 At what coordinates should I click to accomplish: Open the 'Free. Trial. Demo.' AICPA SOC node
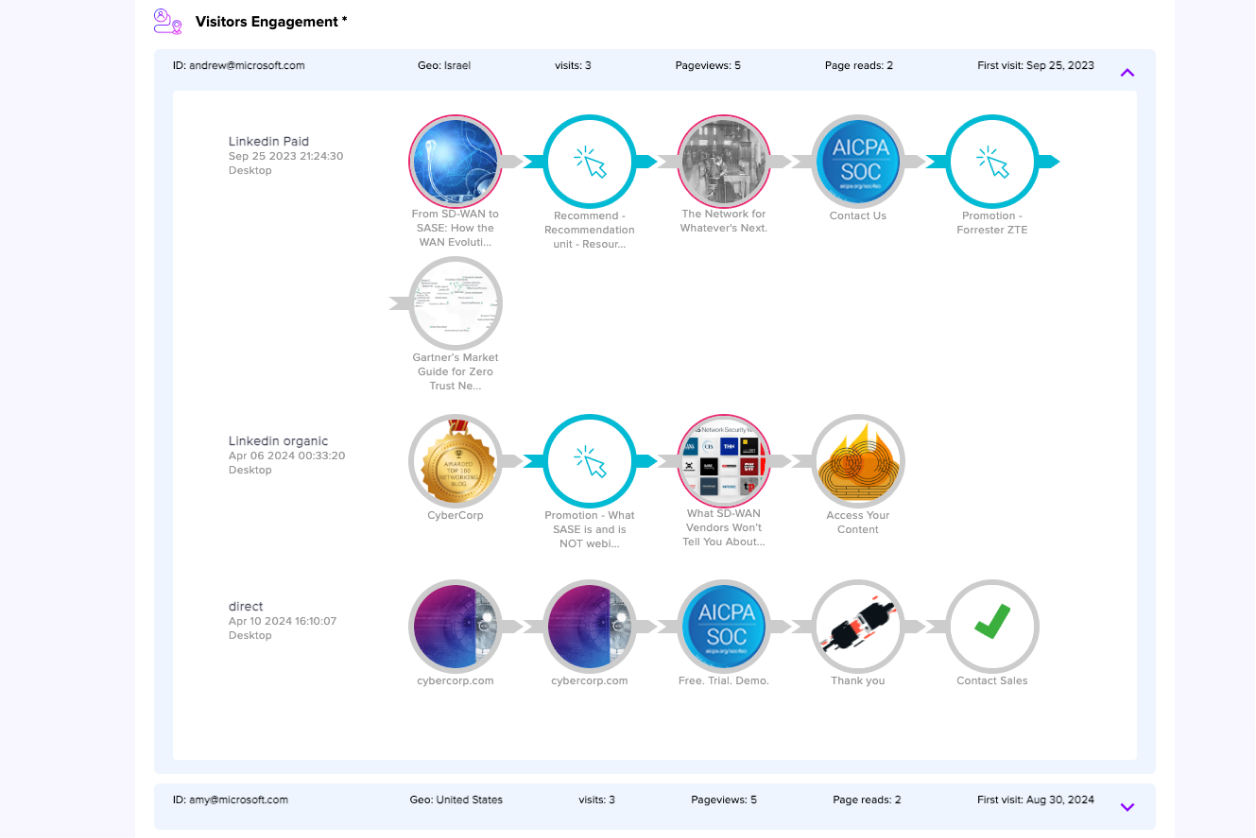tap(724, 627)
